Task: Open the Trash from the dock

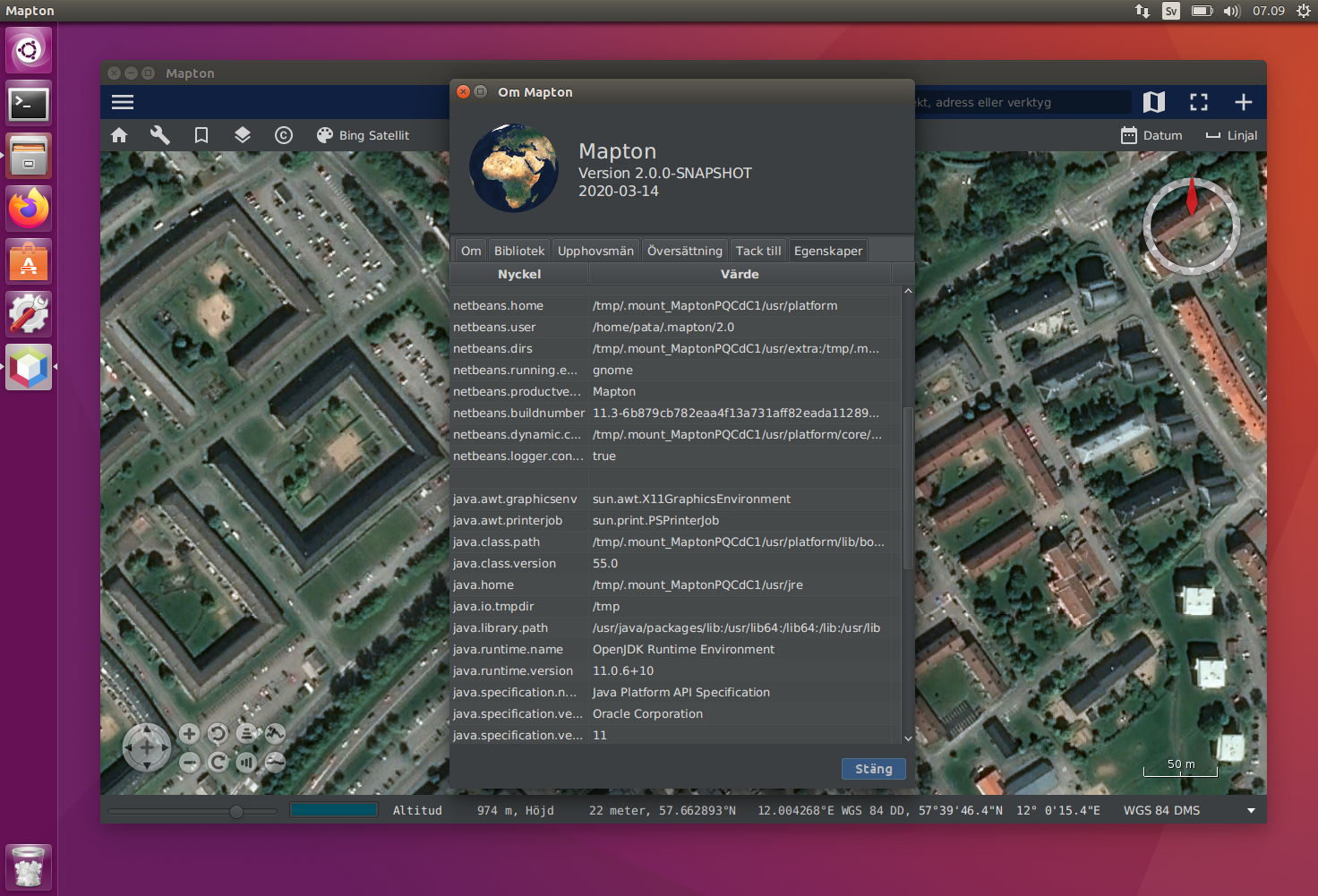Action: pos(29,866)
